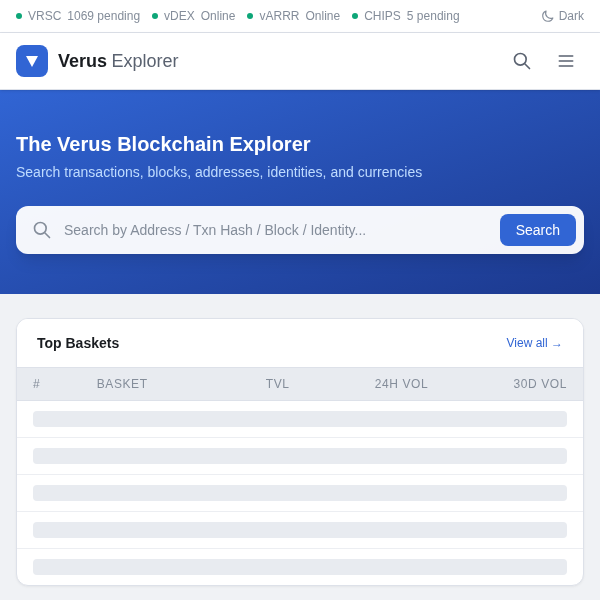The height and width of the screenshot is (600, 600).
Task: Click the magnifier icon in search box
Action: coord(42,230)
